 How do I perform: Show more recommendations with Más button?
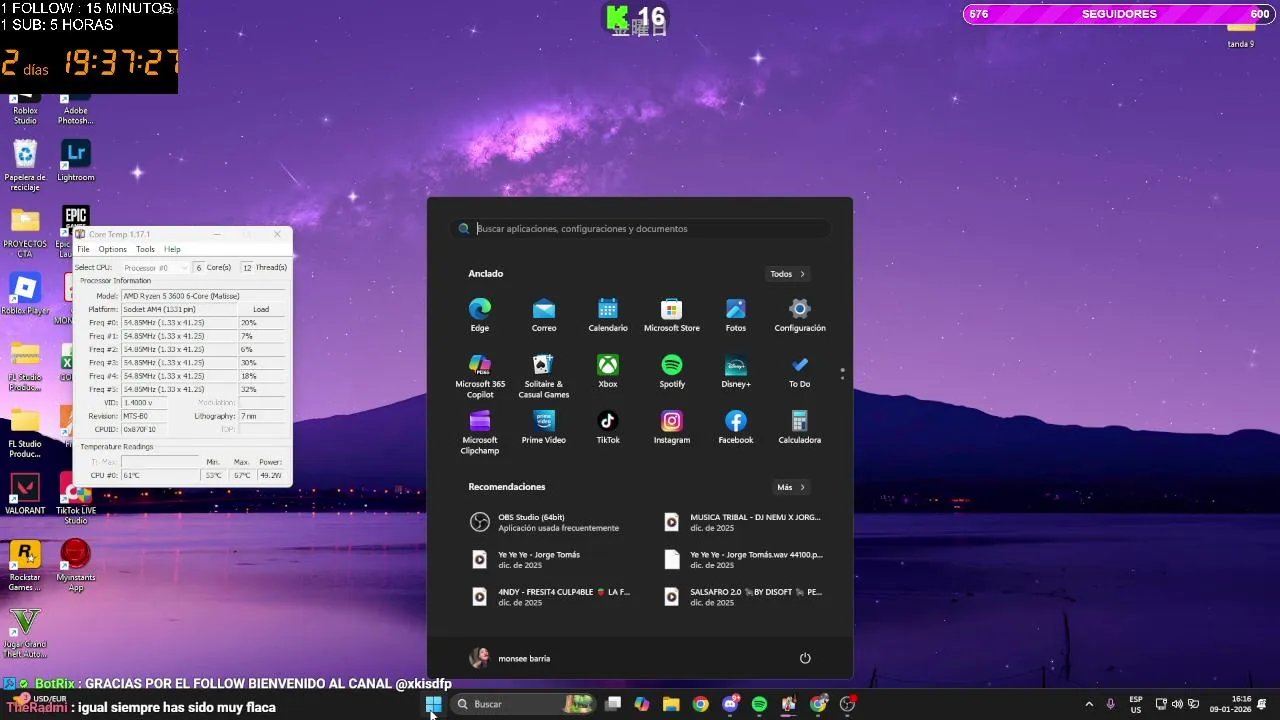click(791, 487)
